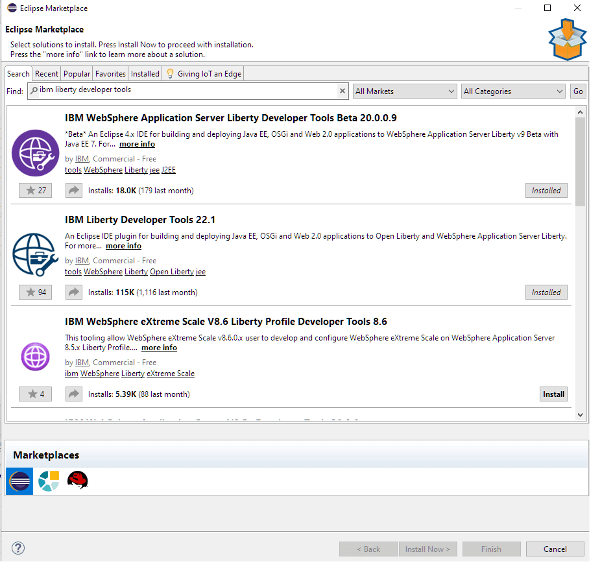Switch to the Popular tab

coord(76,74)
